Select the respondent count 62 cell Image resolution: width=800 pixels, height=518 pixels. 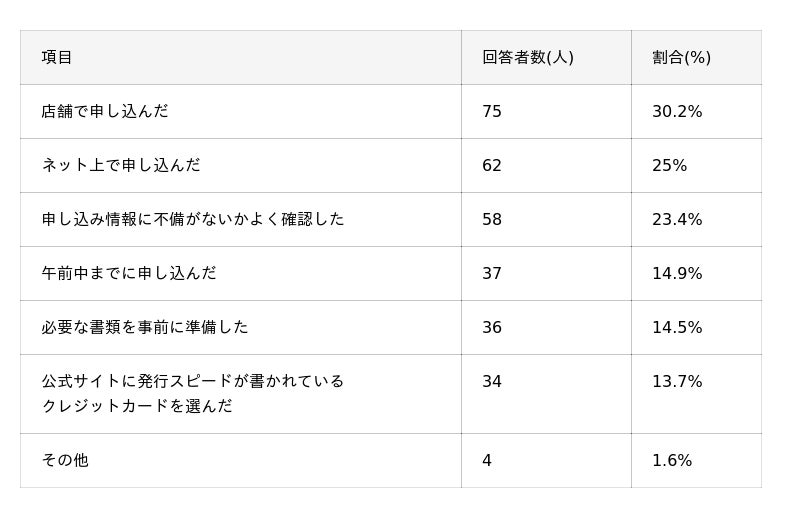pos(492,165)
